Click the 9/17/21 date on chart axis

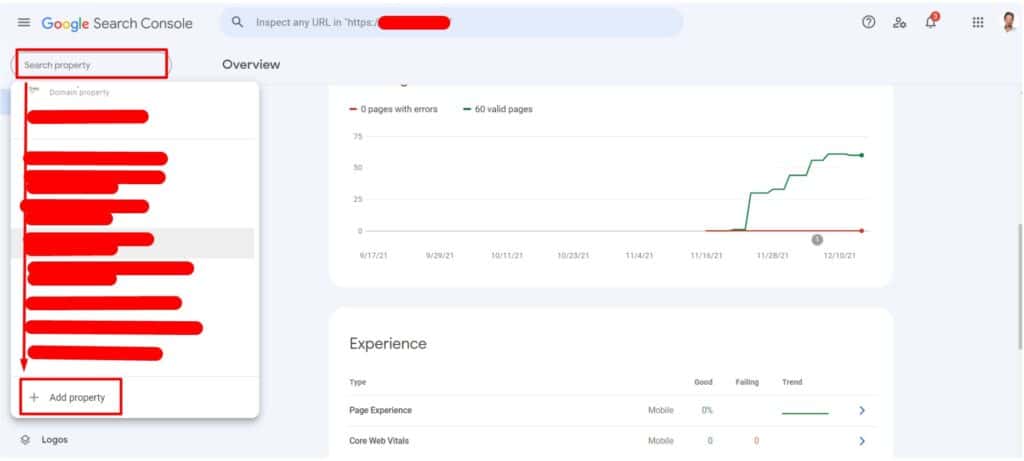pyautogui.click(x=374, y=256)
